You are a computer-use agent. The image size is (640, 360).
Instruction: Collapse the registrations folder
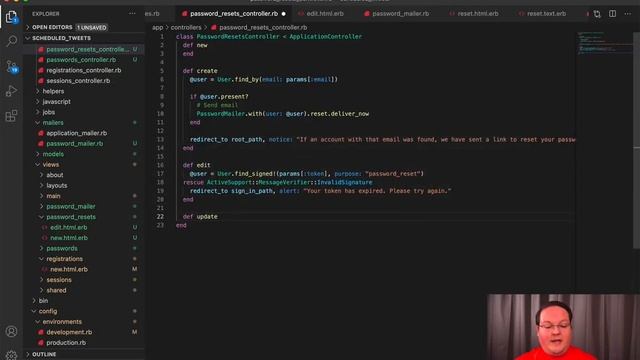pyautogui.click(x=64, y=259)
